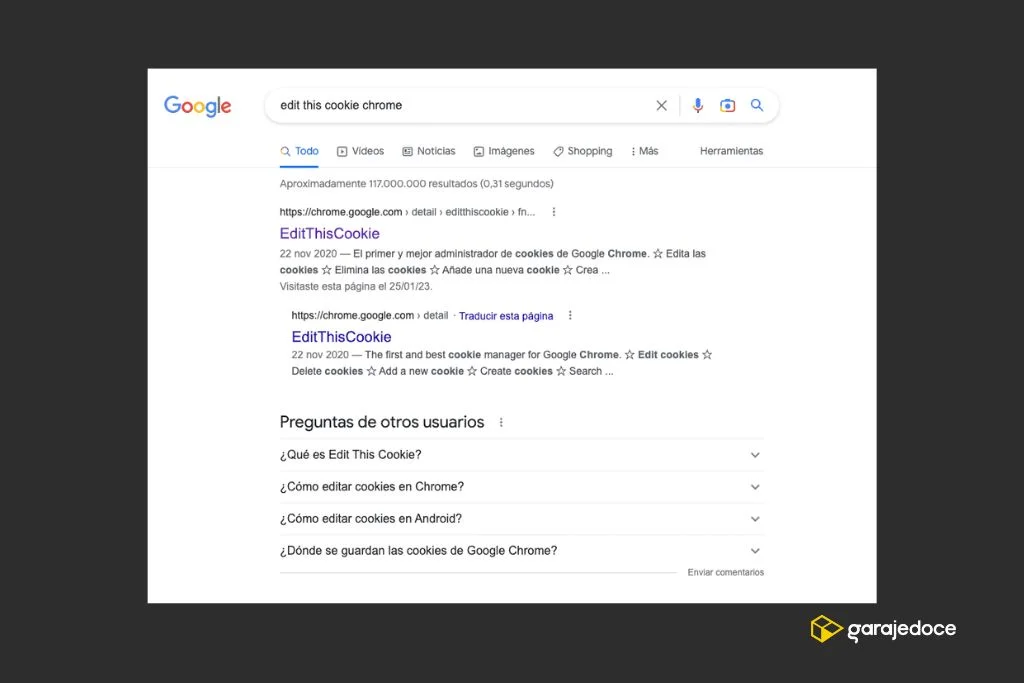The width and height of the screenshot is (1024, 683).
Task: Expand '¿Cómo editar cookies en Chrome?' question
Action: 521,487
